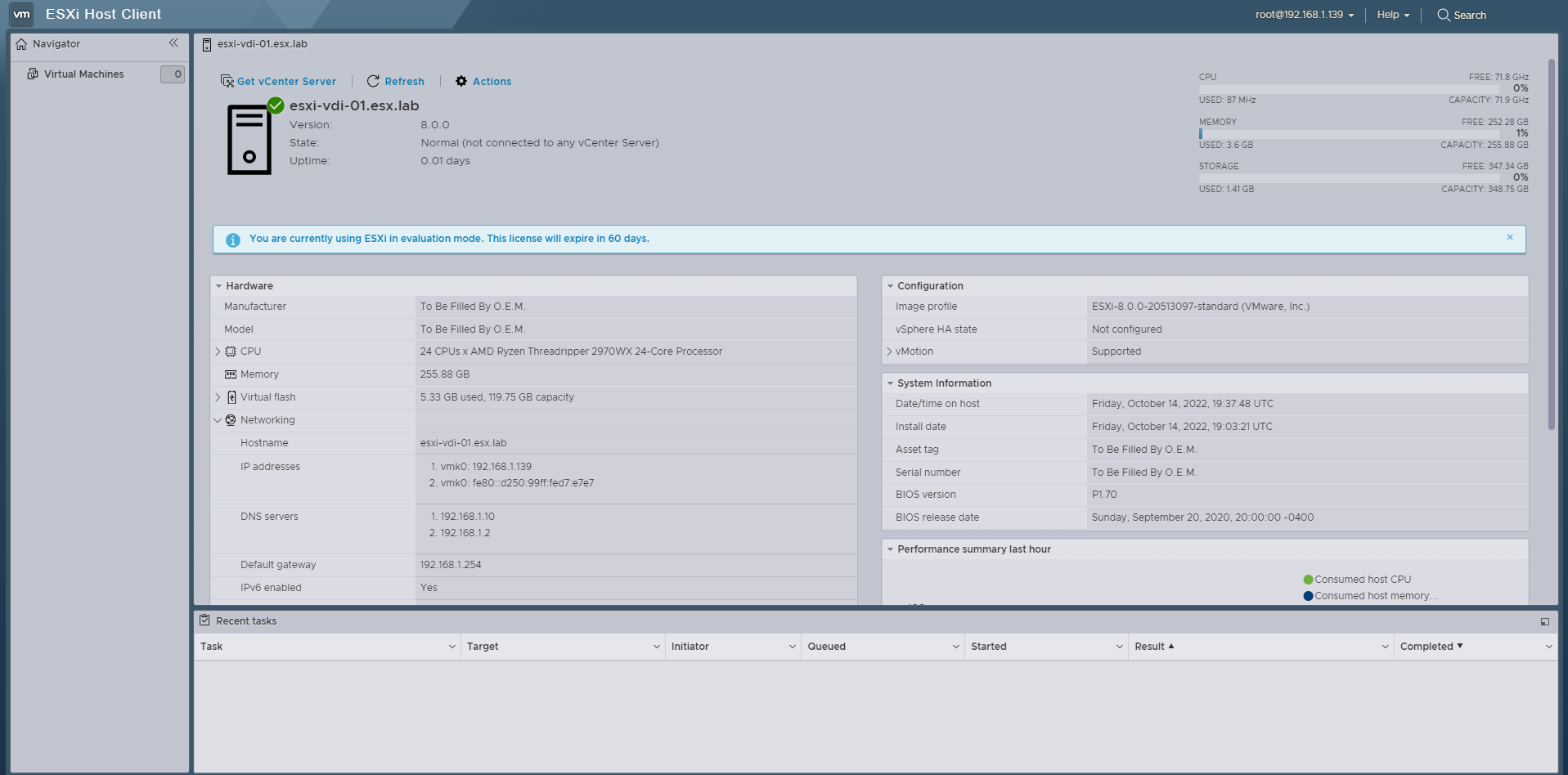This screenshot has height=775, width=1568.
Task: Click the Virtual Machines icon in Navigator
Action: click(x=33, y=74)
